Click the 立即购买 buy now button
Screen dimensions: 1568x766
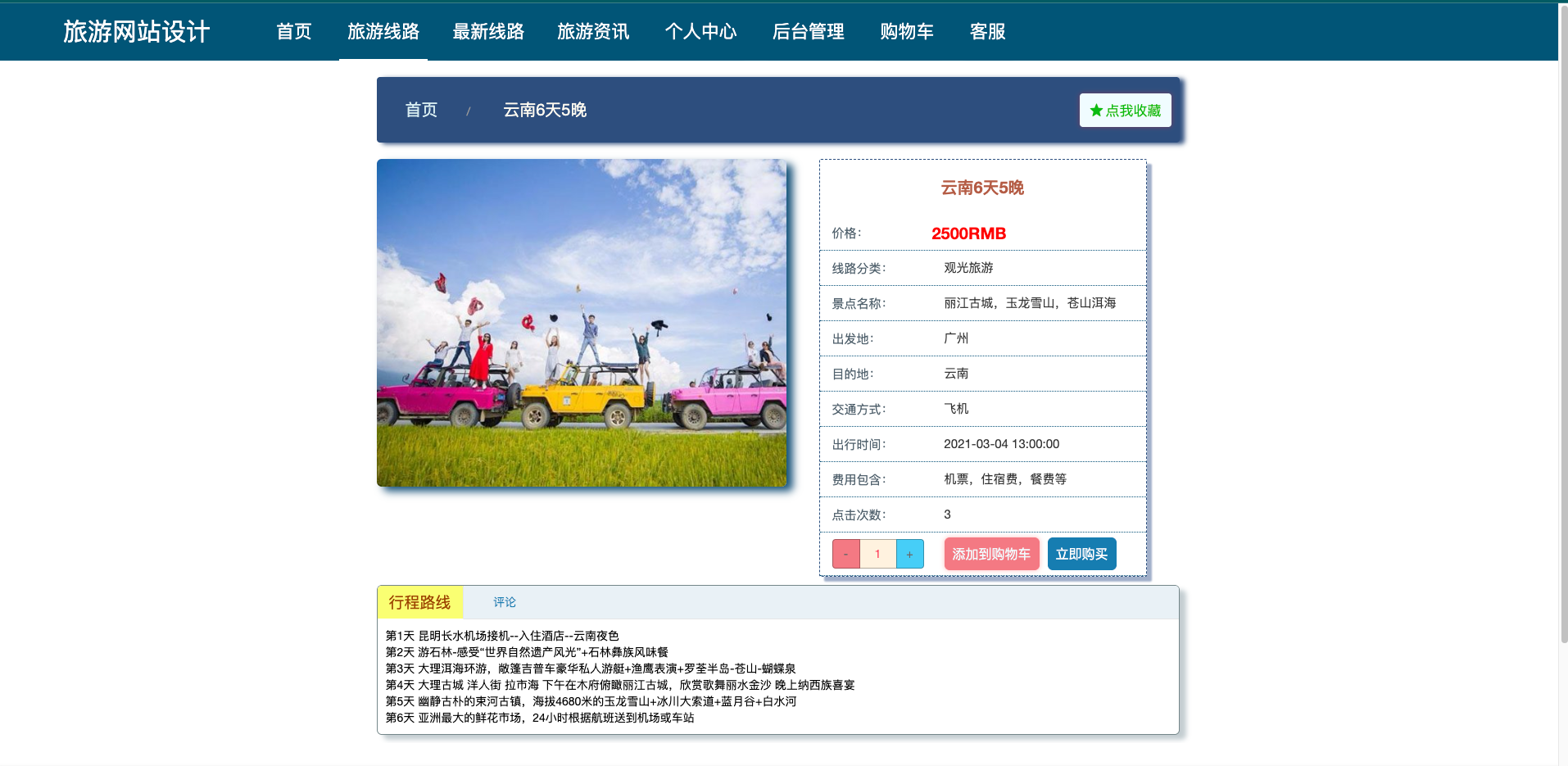(x=1081, y=554)
